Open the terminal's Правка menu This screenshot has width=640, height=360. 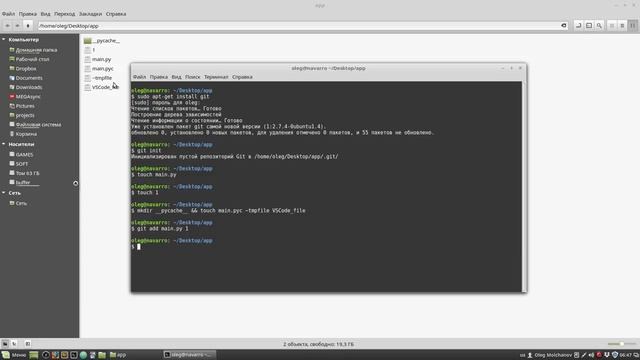point(158,77)
